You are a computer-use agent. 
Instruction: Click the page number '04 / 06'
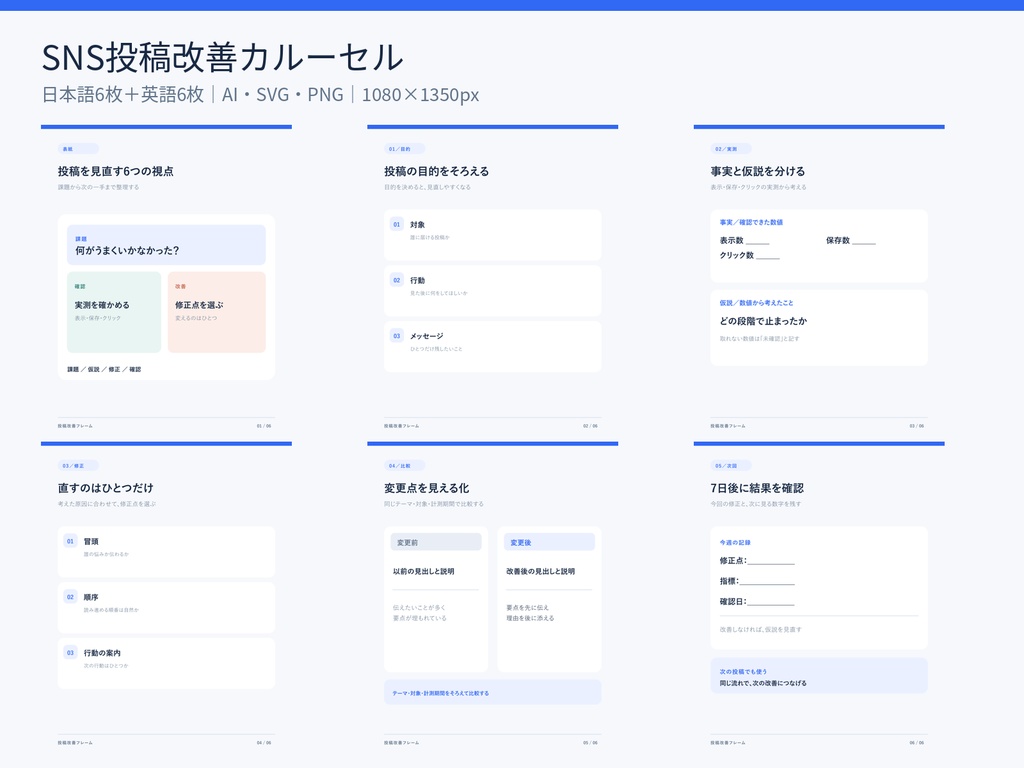264,743
